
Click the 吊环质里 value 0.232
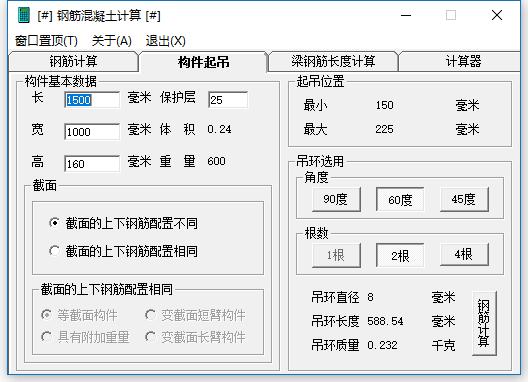point(383,345)
